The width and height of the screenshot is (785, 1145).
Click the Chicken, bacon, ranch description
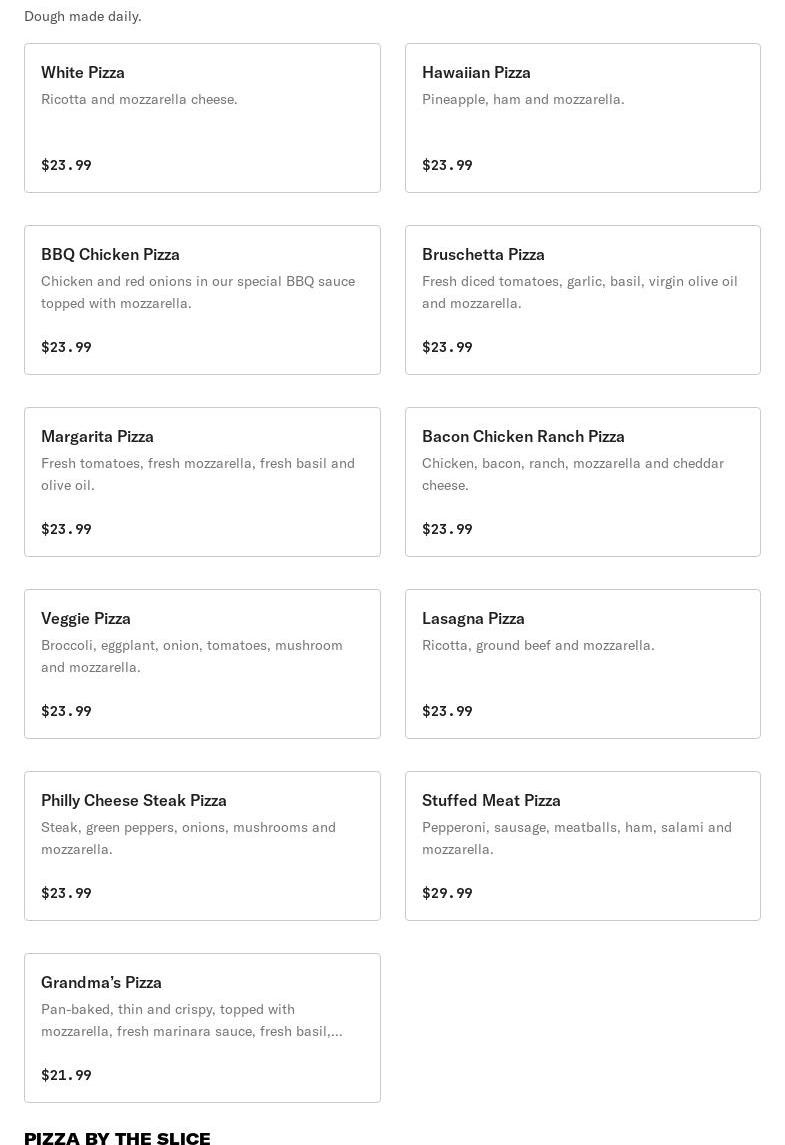(572, 474)
